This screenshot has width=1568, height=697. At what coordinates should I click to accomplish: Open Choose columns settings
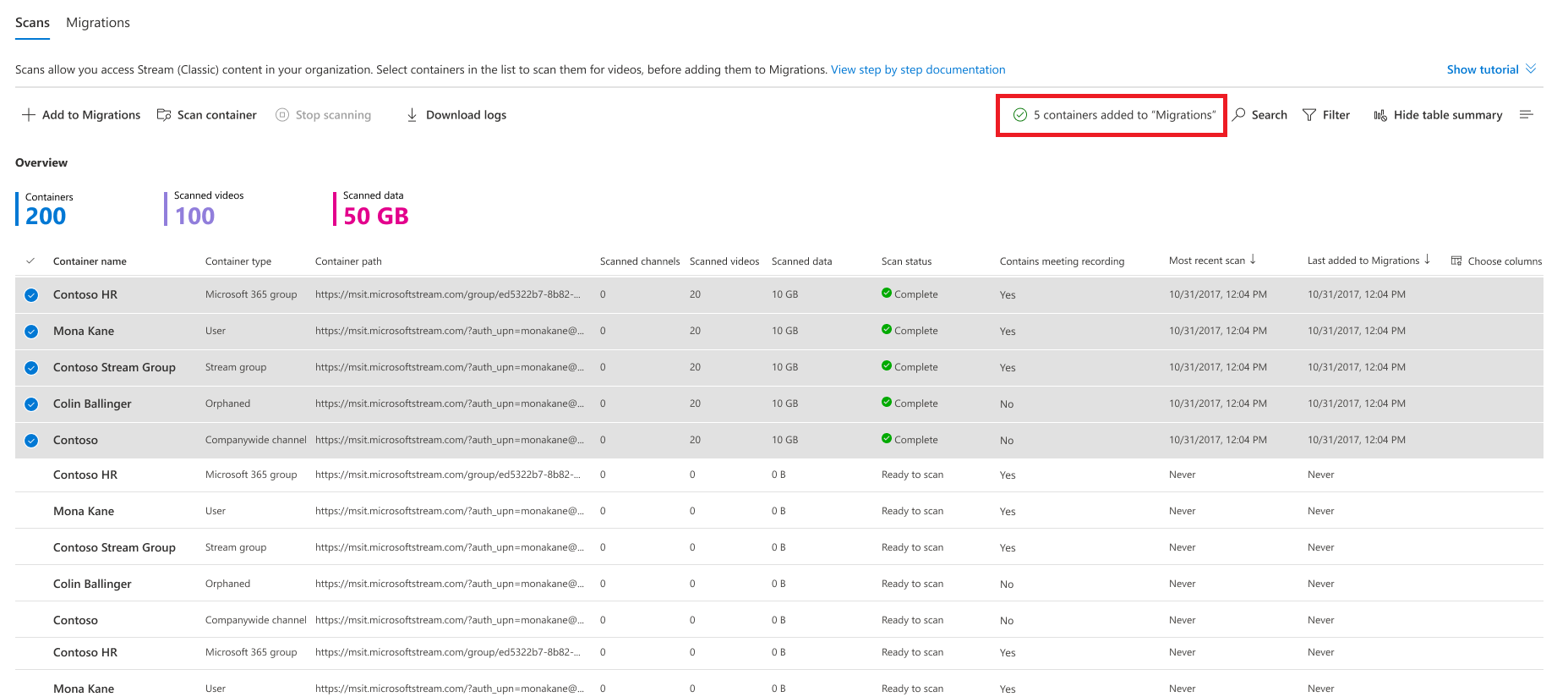point(1496,261)
